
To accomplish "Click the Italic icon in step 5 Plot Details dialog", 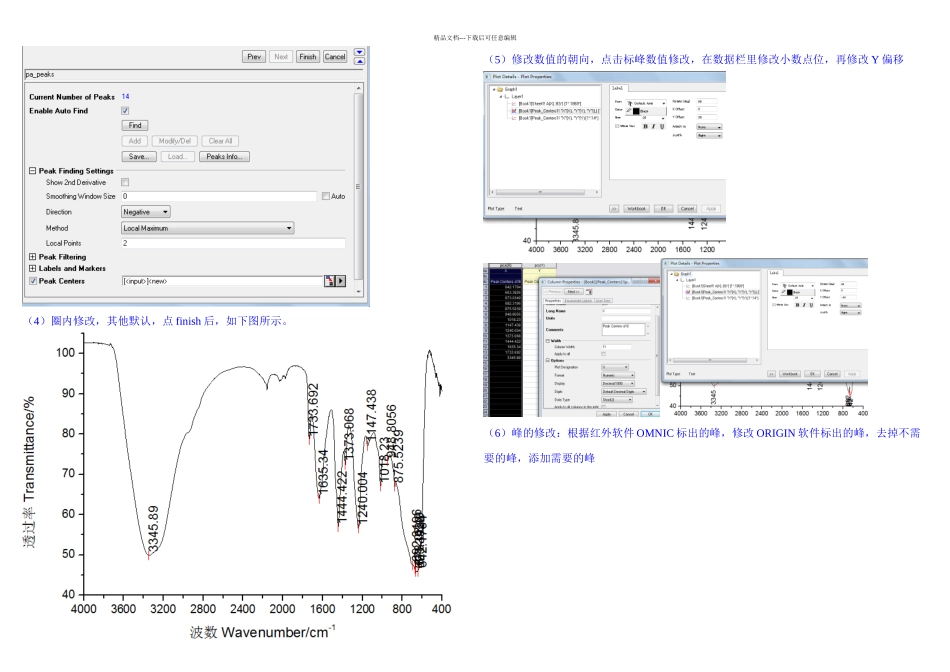I will tap(654, 126).
